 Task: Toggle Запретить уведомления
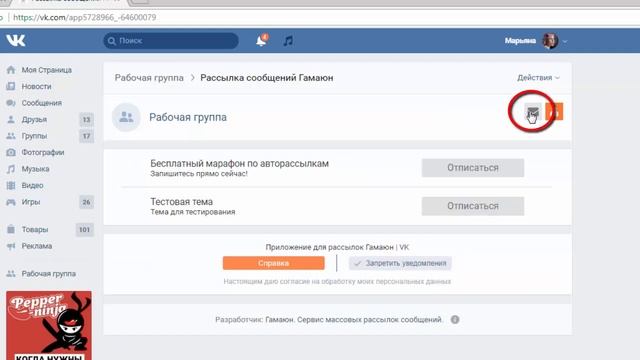coord(400,263)
